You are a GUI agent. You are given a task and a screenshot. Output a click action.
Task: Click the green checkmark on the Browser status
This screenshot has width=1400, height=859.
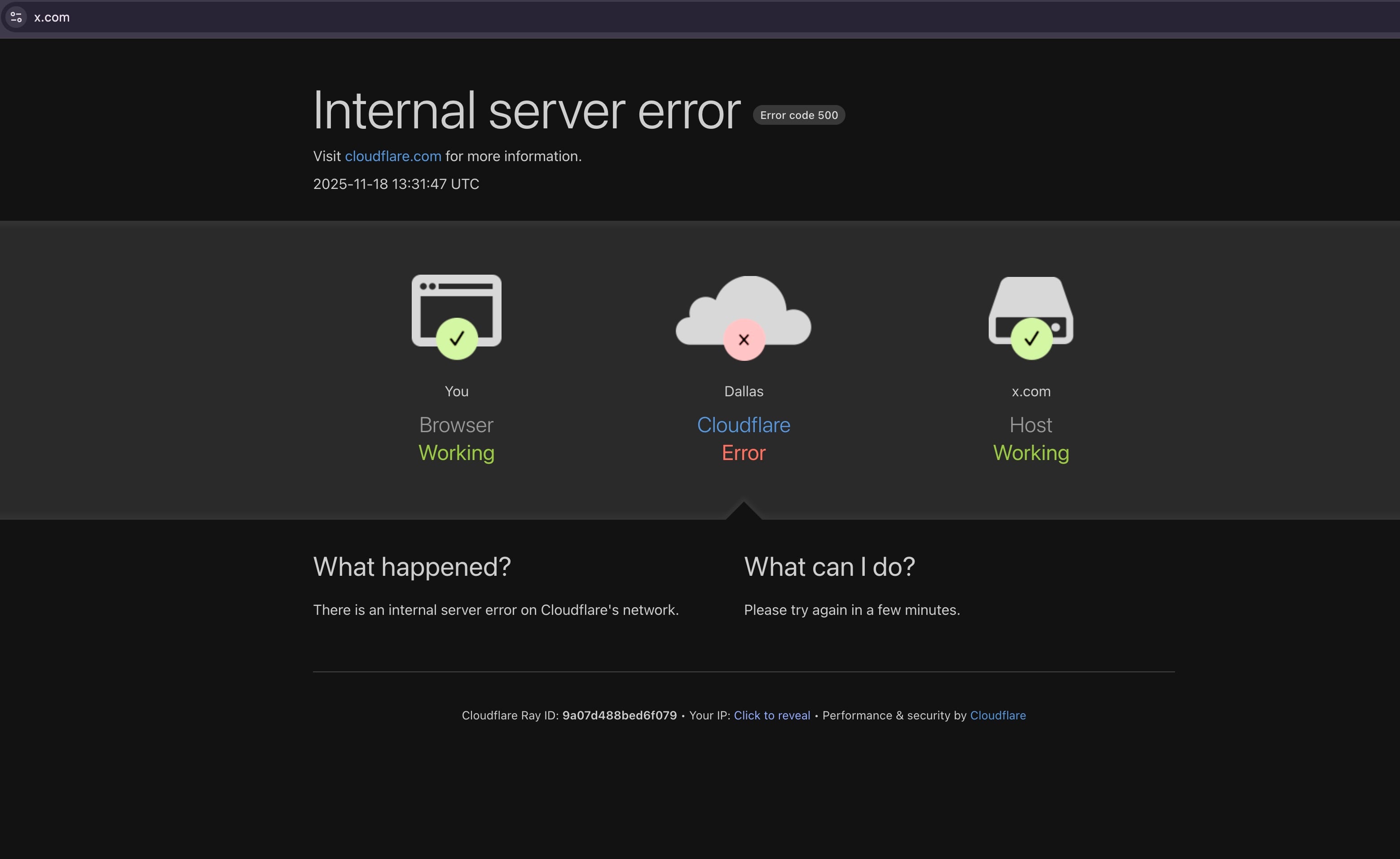pyautogui.click(x=457, y=339)
